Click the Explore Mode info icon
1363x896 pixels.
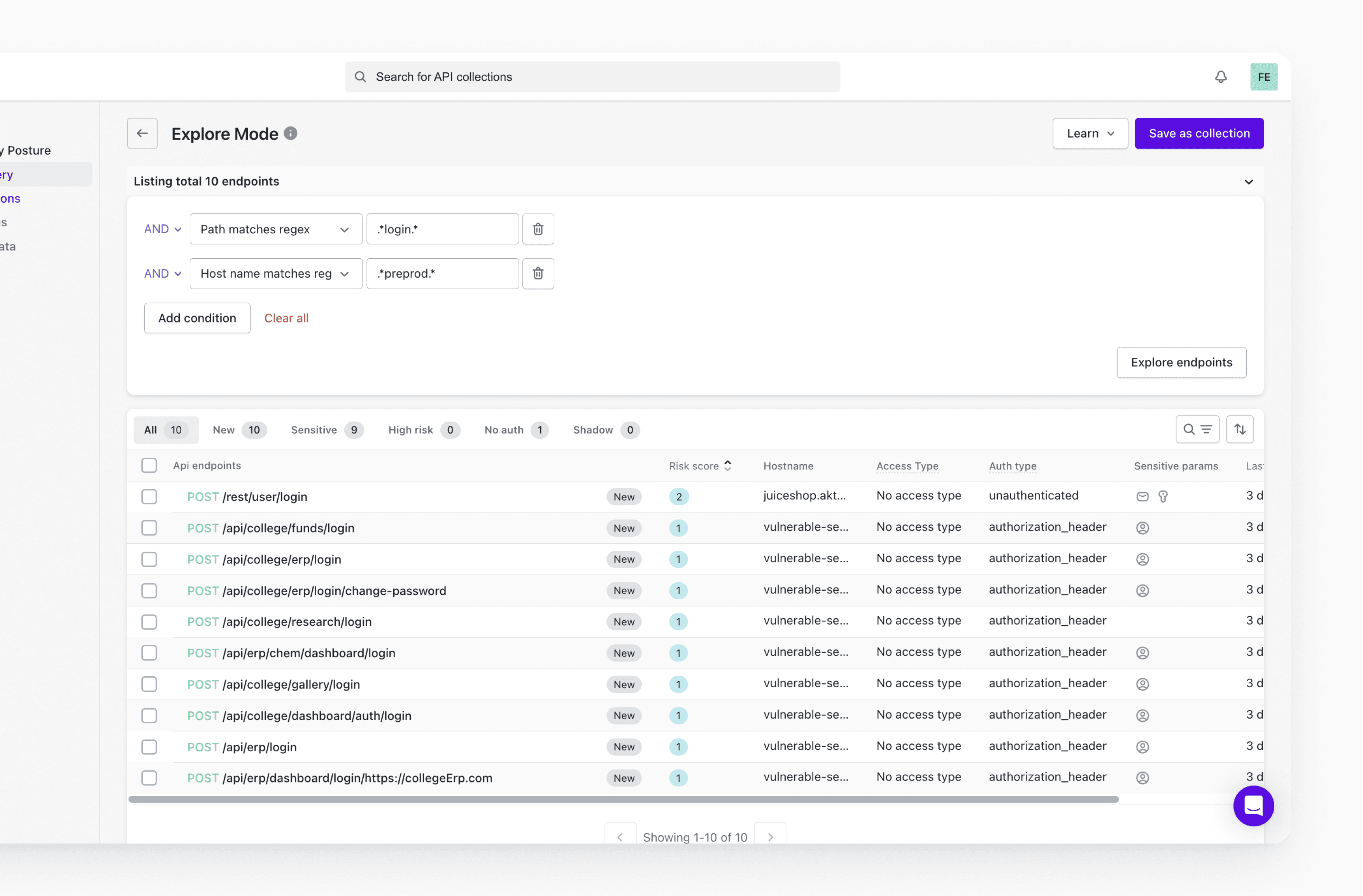[x=290, y=133]
